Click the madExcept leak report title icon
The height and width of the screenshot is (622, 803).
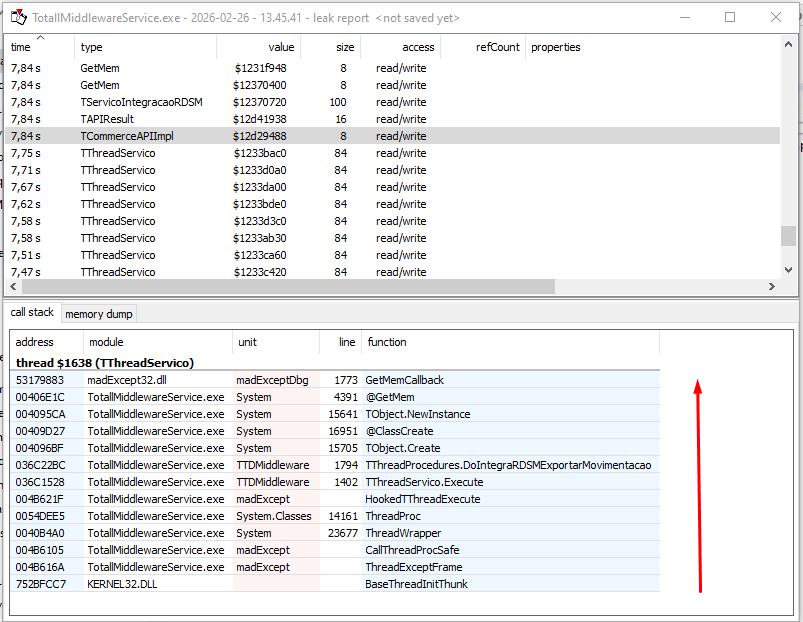pyautogui.click(x=18, y=18)
